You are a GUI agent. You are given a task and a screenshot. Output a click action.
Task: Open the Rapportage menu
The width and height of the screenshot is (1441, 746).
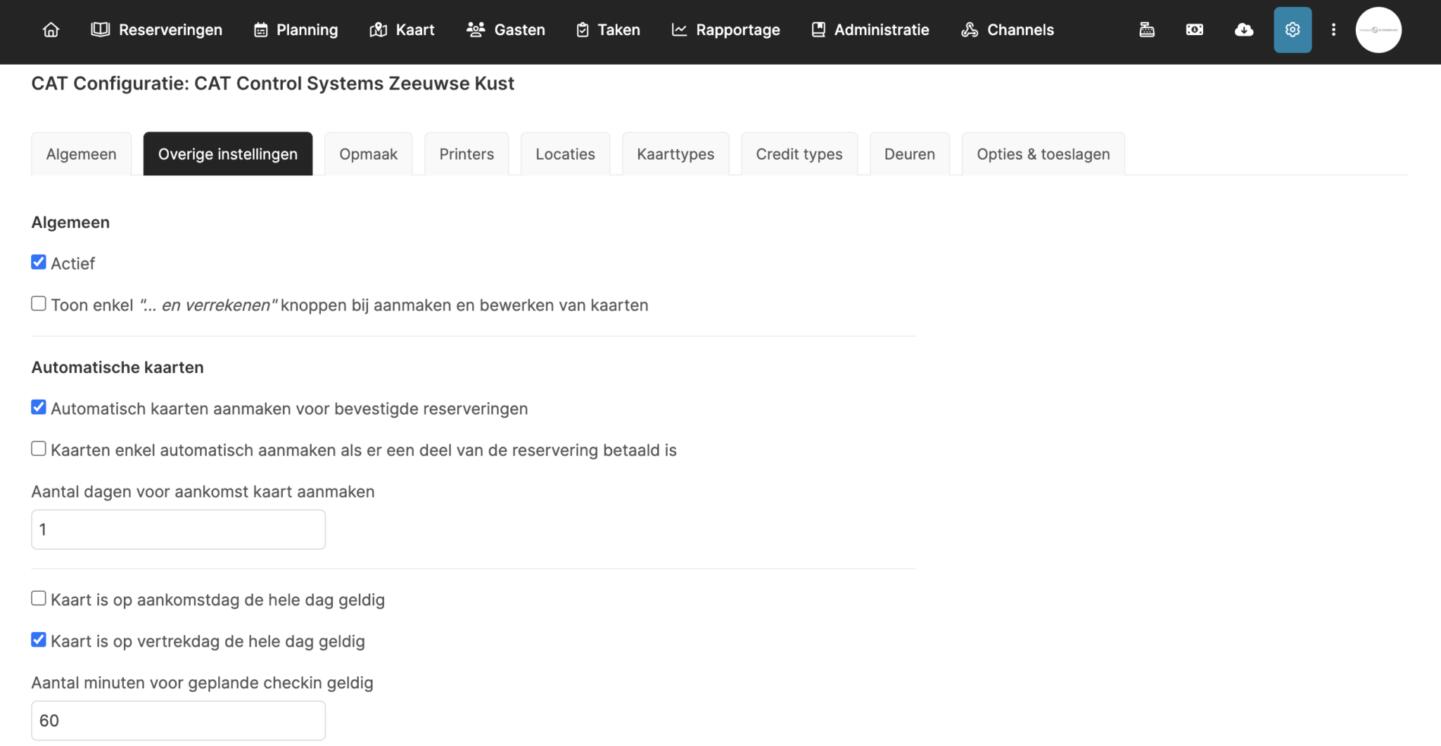726,30
